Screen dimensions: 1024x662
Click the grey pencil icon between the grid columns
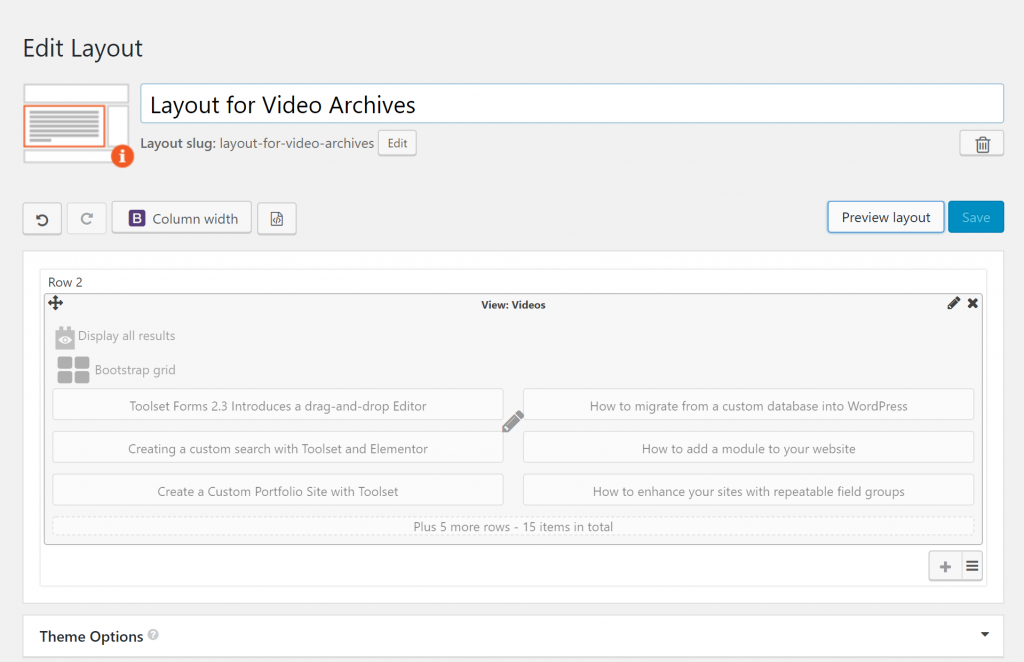pyautogui.click(x=513, y=421)
